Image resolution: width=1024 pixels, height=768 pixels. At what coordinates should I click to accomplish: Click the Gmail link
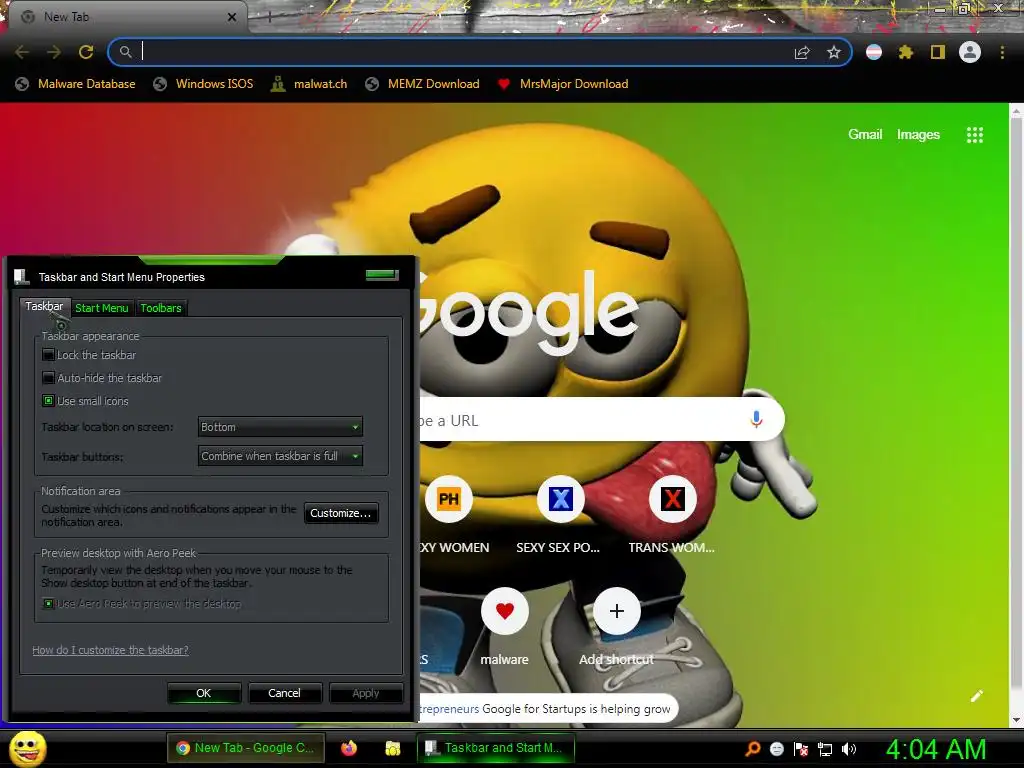point(865,135)
